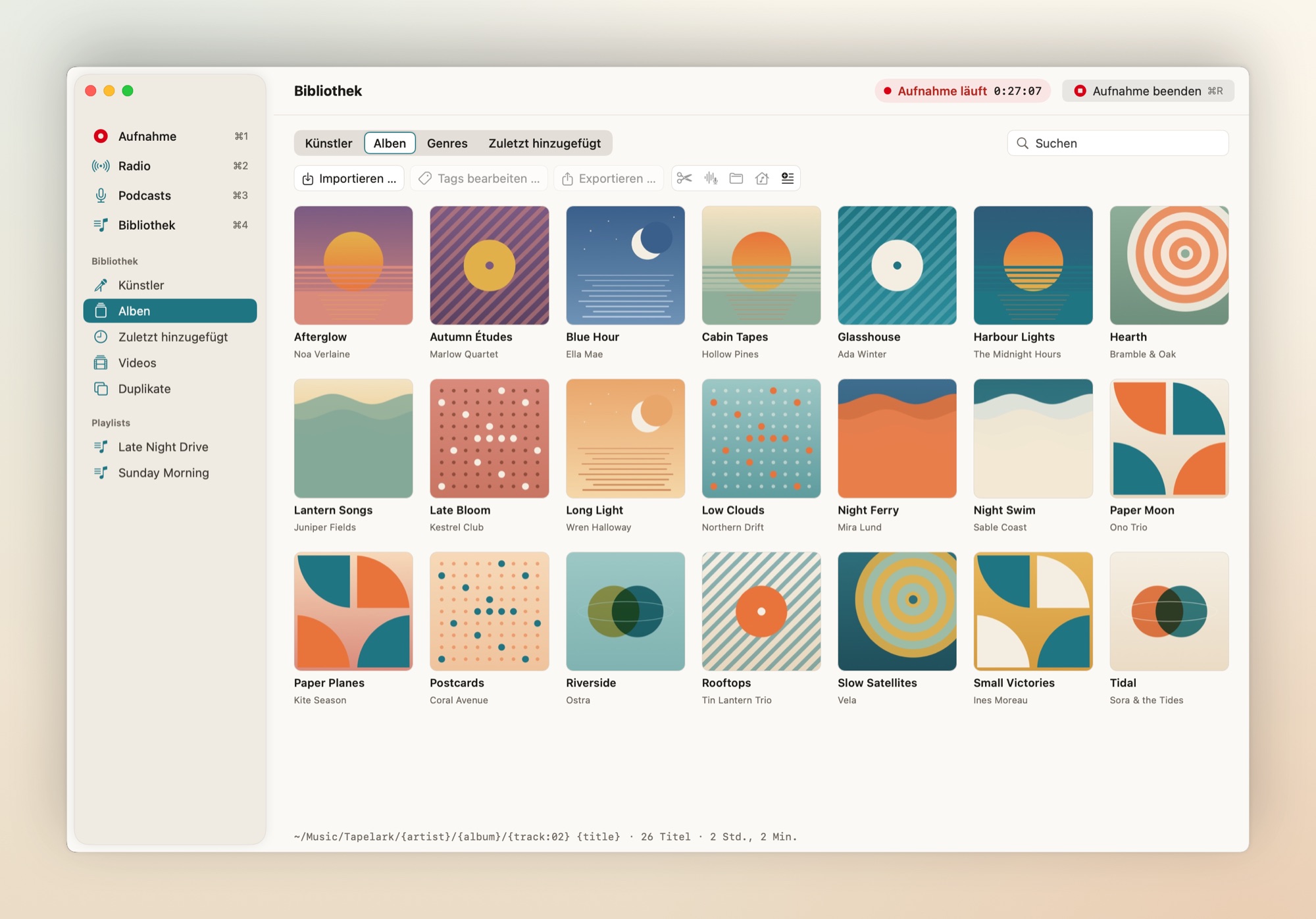Switch to the Künstler tab
Screen dimensions: 1316x919
click(x=328, y=143)
